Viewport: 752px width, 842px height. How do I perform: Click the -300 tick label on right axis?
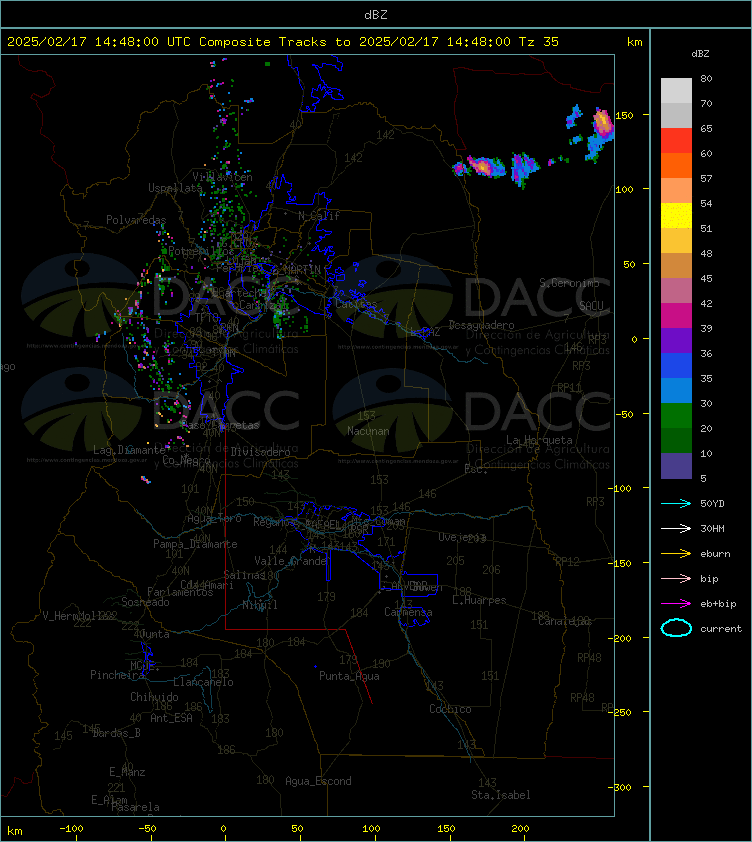(x=620, y=787)
